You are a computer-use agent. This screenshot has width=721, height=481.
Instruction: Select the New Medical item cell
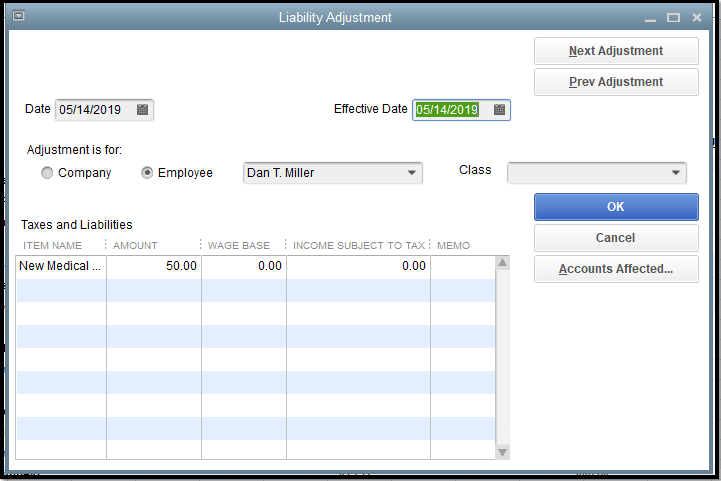click(61, 266)
